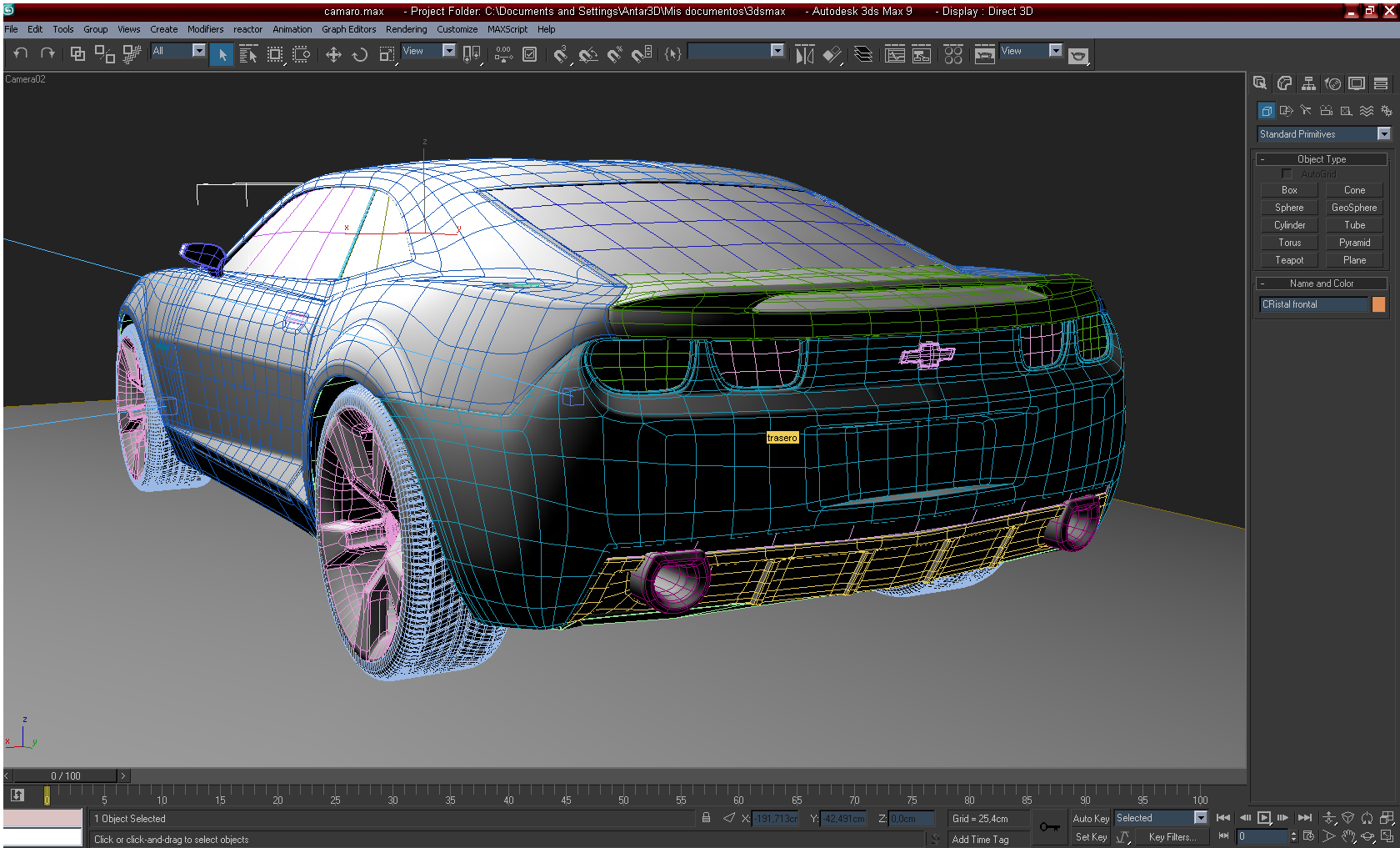The image size is (1400, 848).
Task: Undo the last action with the Undo icon
Action: 21,54
